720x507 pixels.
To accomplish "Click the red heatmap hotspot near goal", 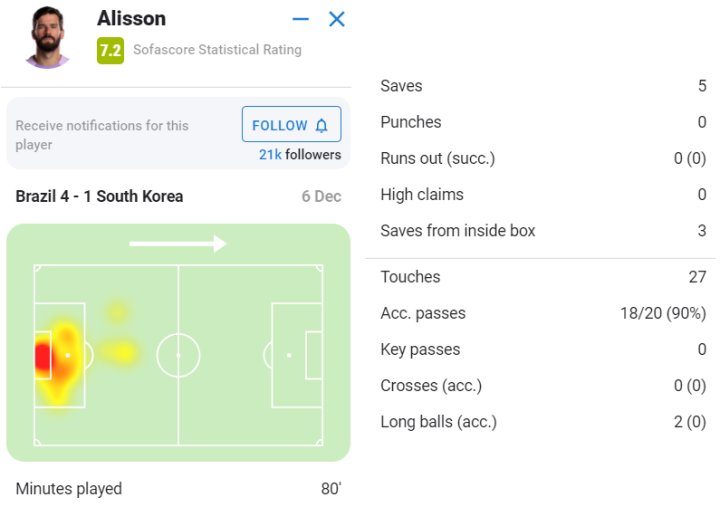I will point(43,357).
